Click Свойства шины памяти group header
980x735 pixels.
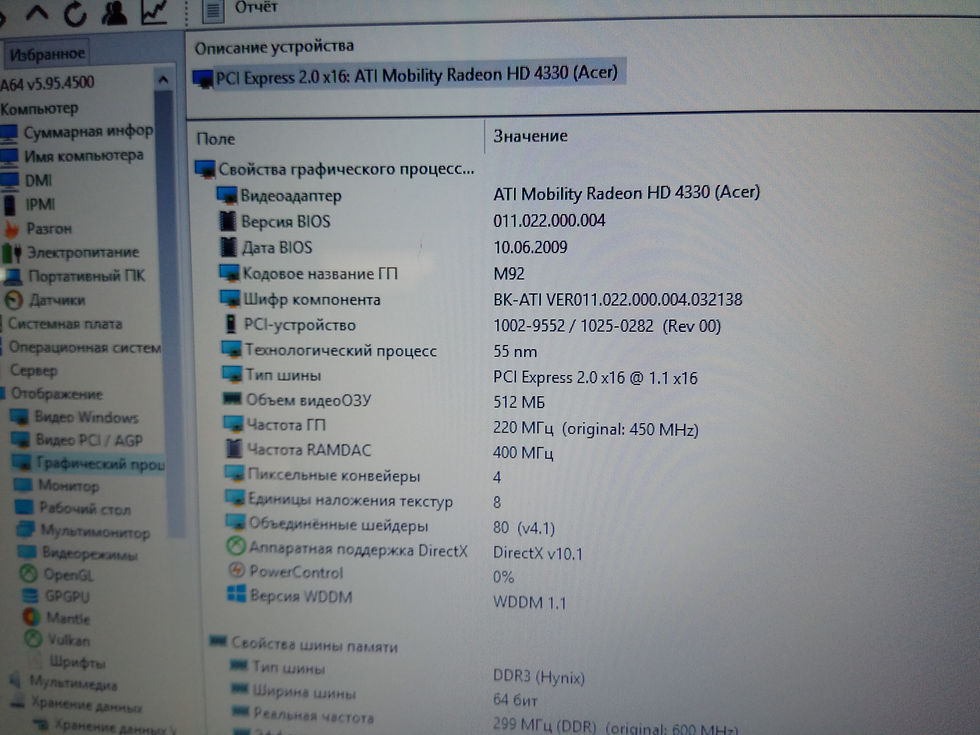point(304,644)
